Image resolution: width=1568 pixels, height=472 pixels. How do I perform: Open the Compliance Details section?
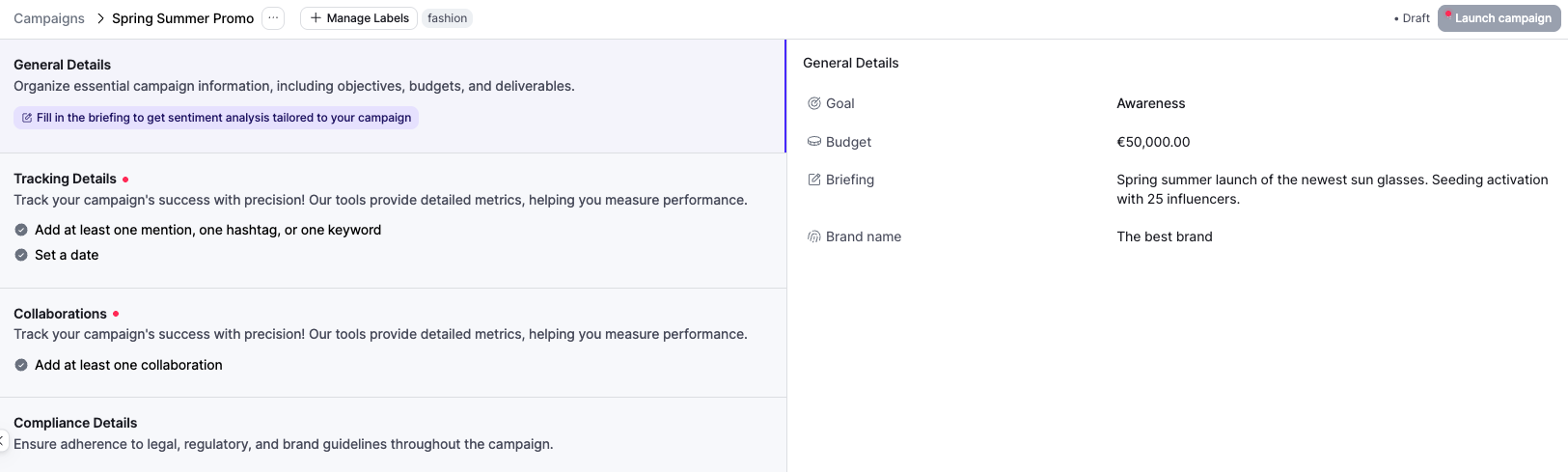click(x=75, y=423)
